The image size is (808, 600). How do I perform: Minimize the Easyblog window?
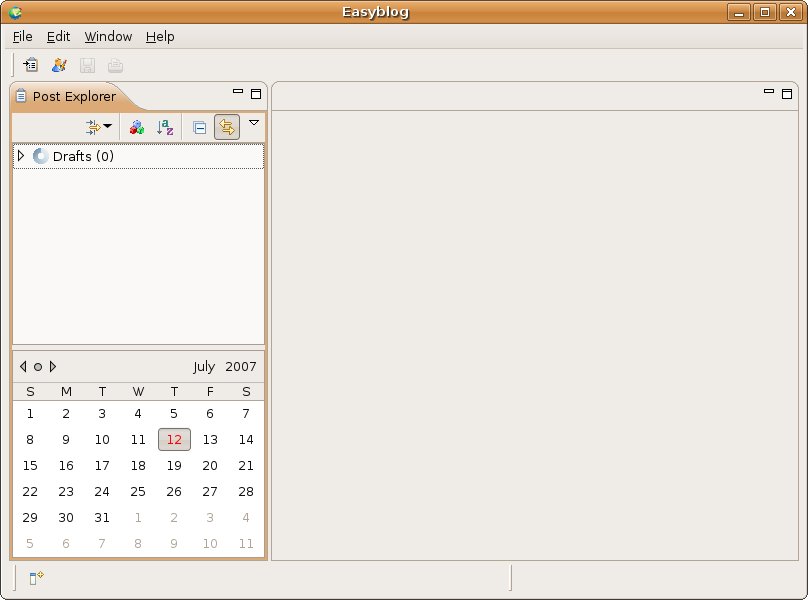pos(739,12)
